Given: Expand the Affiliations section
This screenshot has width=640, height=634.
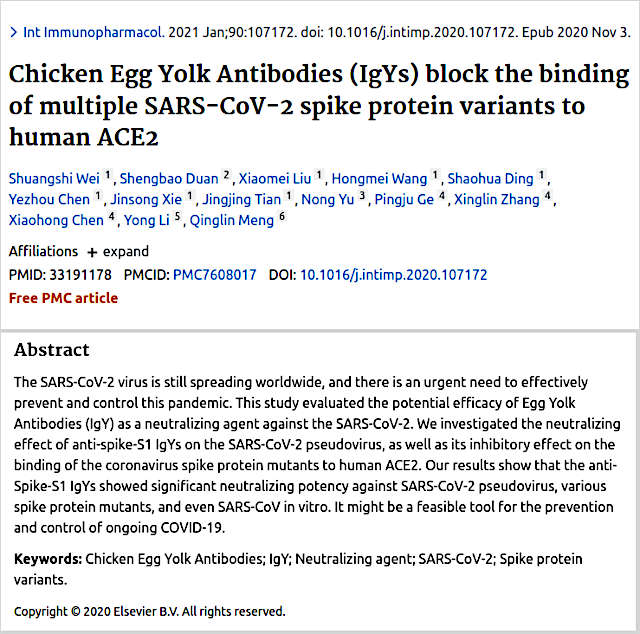Looking at the screenshot, I should coord(118,252).
